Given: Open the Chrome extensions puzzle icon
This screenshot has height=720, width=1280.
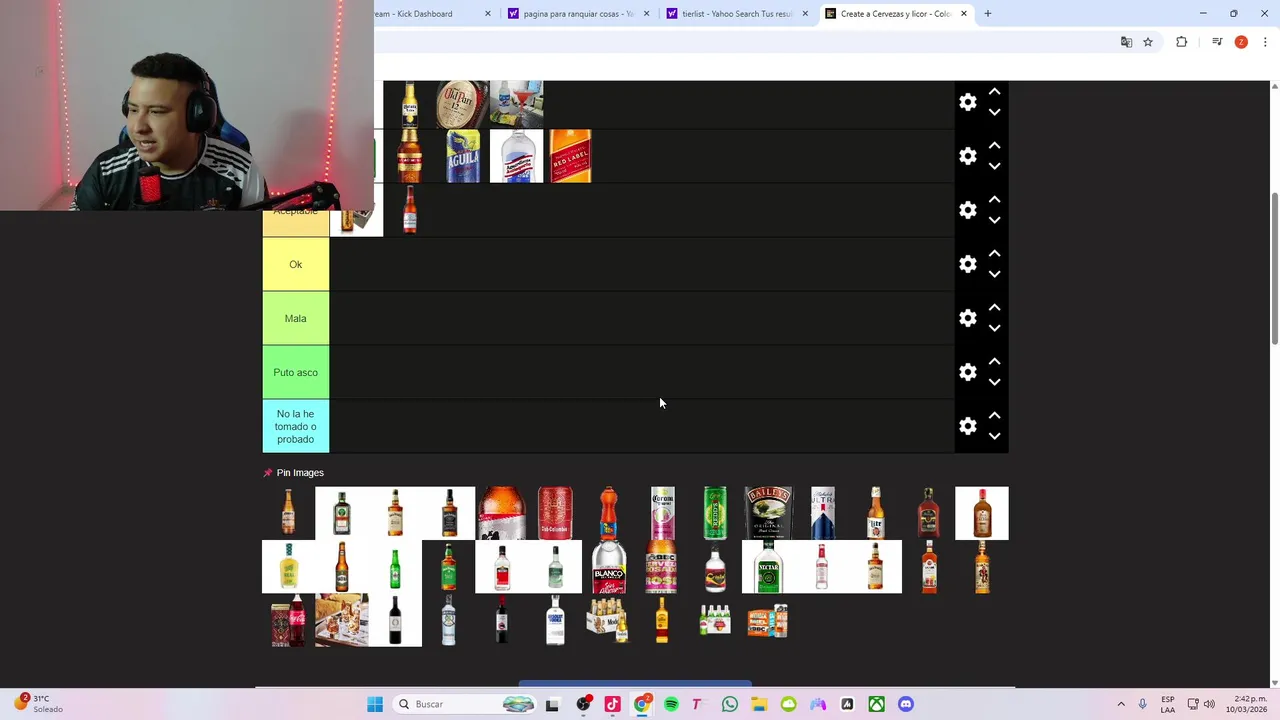Looking at the screenshot, I should coord(1181,42).
